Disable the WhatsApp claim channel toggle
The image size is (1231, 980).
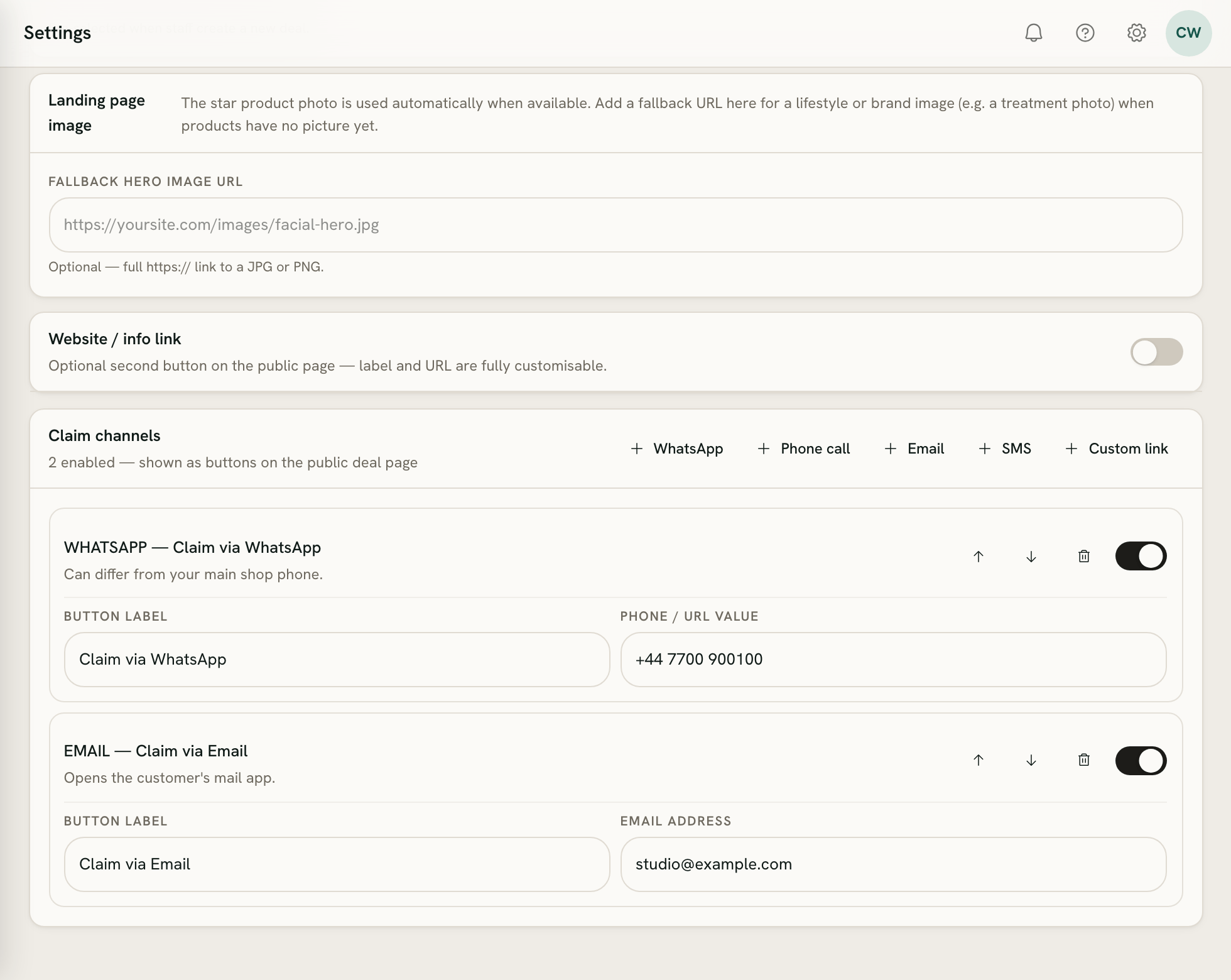pyautogui.click(x=1141, y=556)
